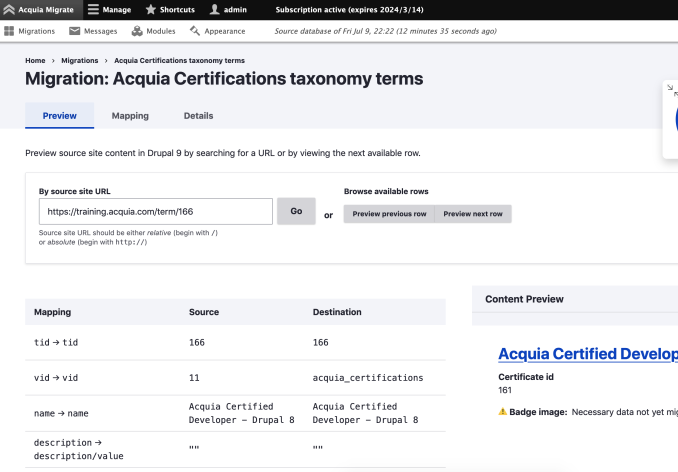Open Messages via the envelope icon
678x472 pixels.
tap(75, 31)
